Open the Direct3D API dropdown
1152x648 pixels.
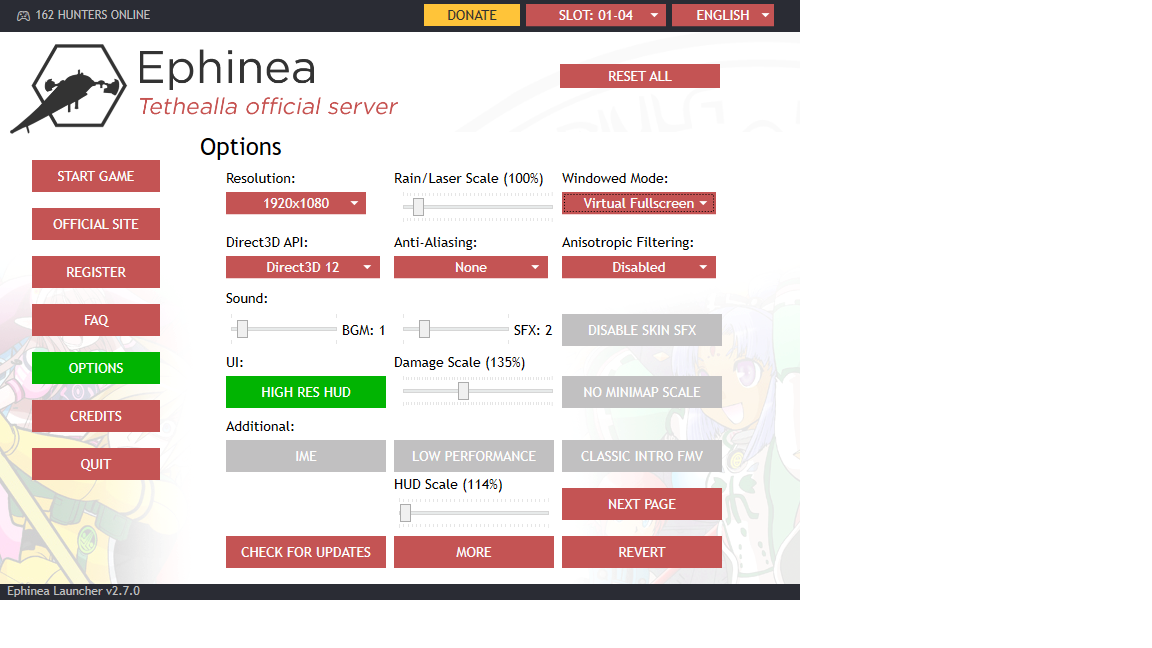tap(303, 267)
